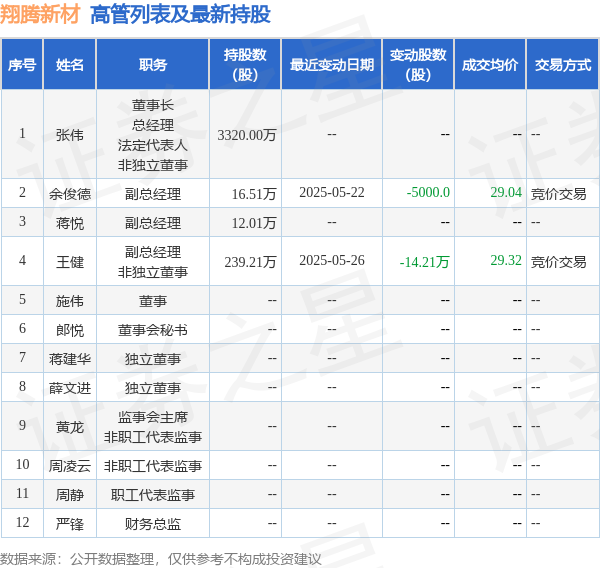Click the -14.21万 change value
The width and height of the screenshot is (600, 568).
coord(424,262)
